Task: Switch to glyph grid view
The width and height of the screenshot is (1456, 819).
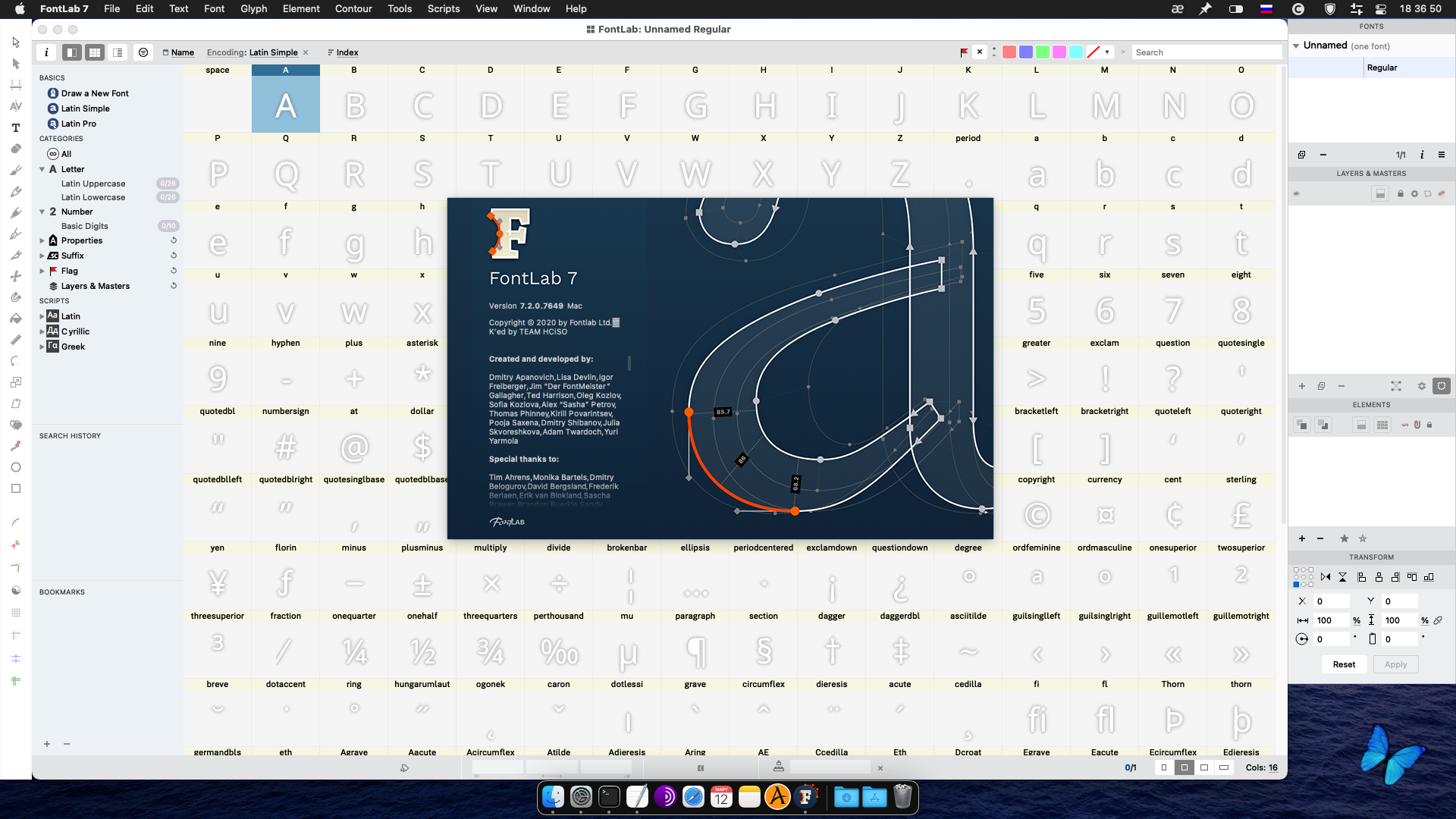Action: [x=95, y=52]
